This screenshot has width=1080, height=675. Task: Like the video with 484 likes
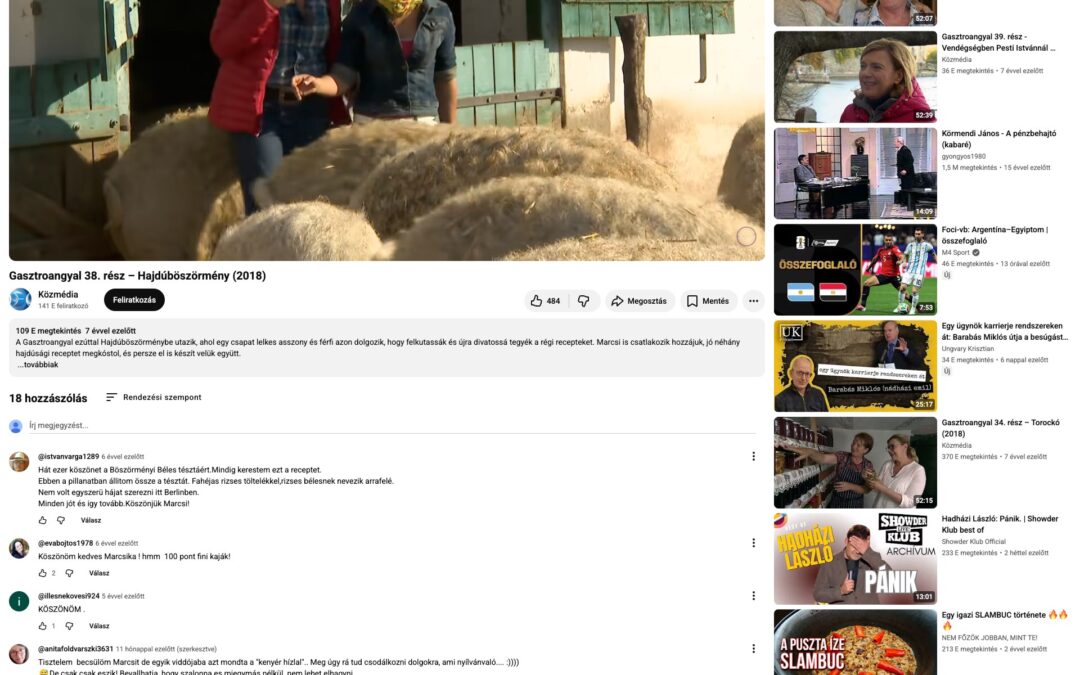[x=545, y=301]
